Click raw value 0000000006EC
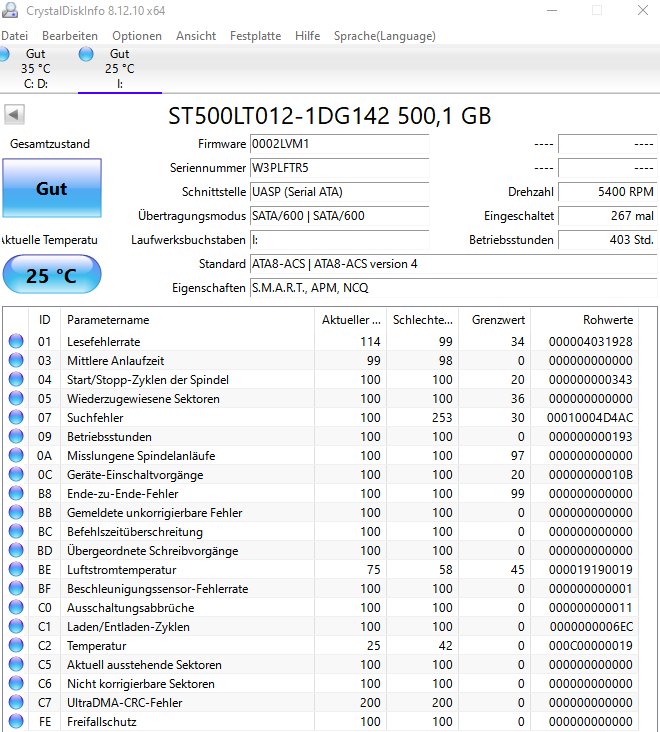The image size is (660, 732). point(591,627)
